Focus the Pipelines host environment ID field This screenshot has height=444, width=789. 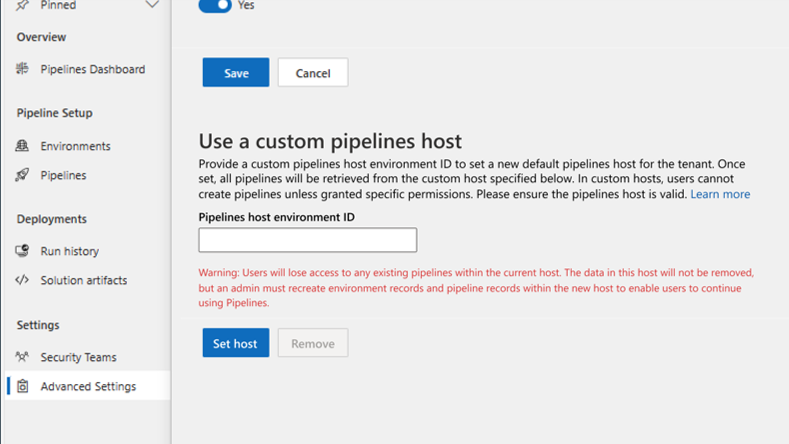coord(308,240)
